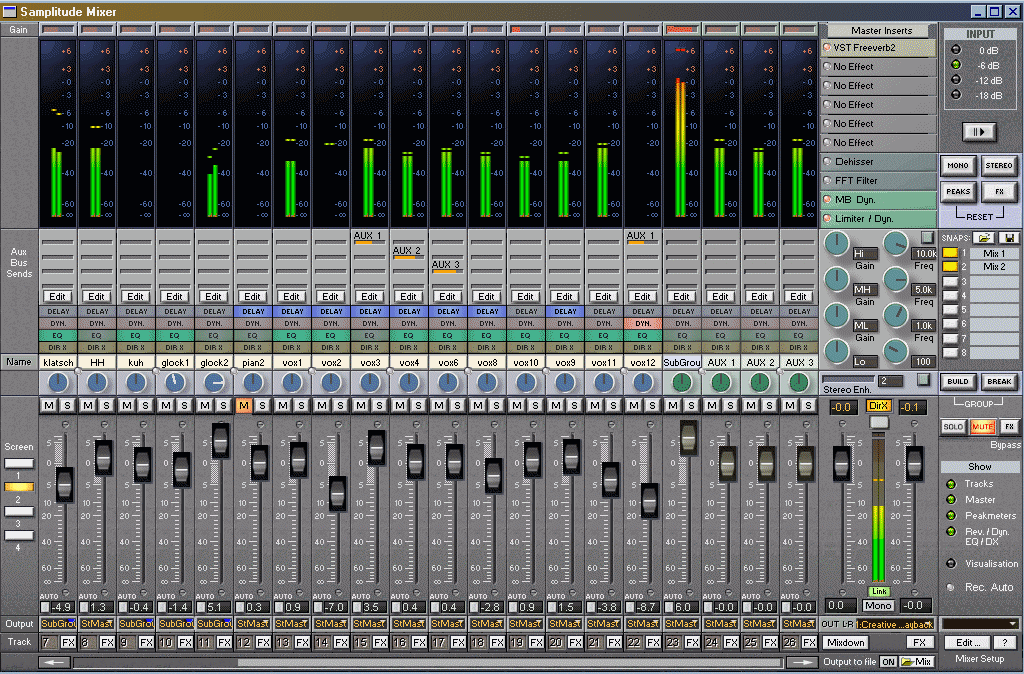The height and width of the screenshot is (674, 1024).
Task: Recall the Mix 2 snapshot
Action: tap(994, 266)
